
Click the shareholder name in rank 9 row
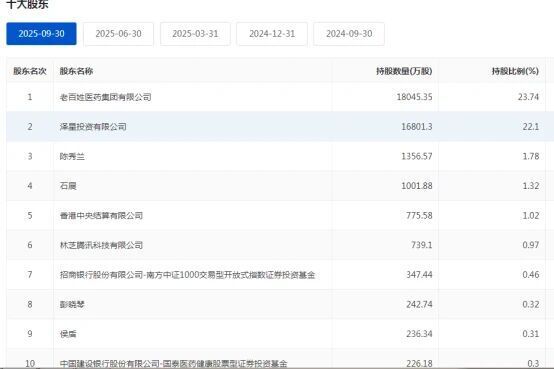(68, 334)
